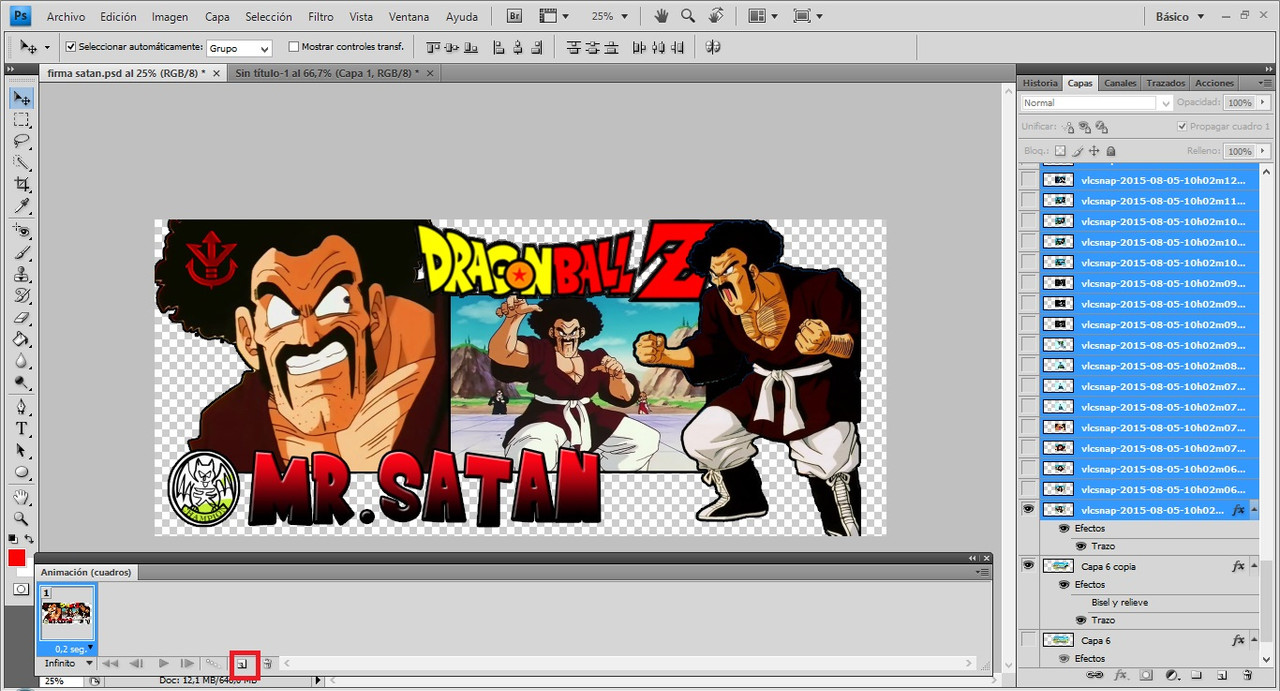Viewport: 1280px width, 691px height.
Task: Select the Path Selection tool
Action: 21,451
